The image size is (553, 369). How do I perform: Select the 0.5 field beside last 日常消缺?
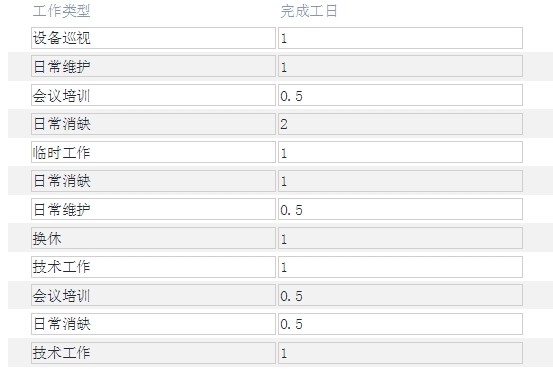coord(400,324)
